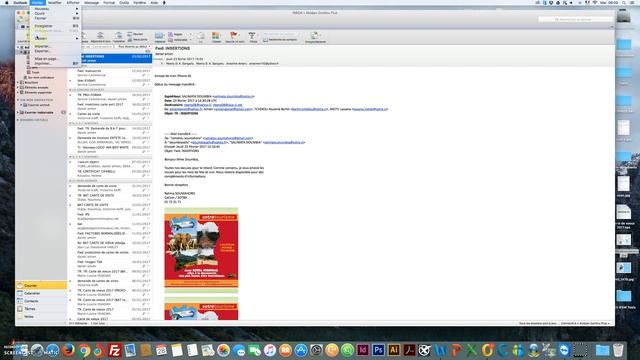This screenshot has height=360, width=640.
Task: Click the second ad image at bottom of the email
Action: [x=201, y=309]
